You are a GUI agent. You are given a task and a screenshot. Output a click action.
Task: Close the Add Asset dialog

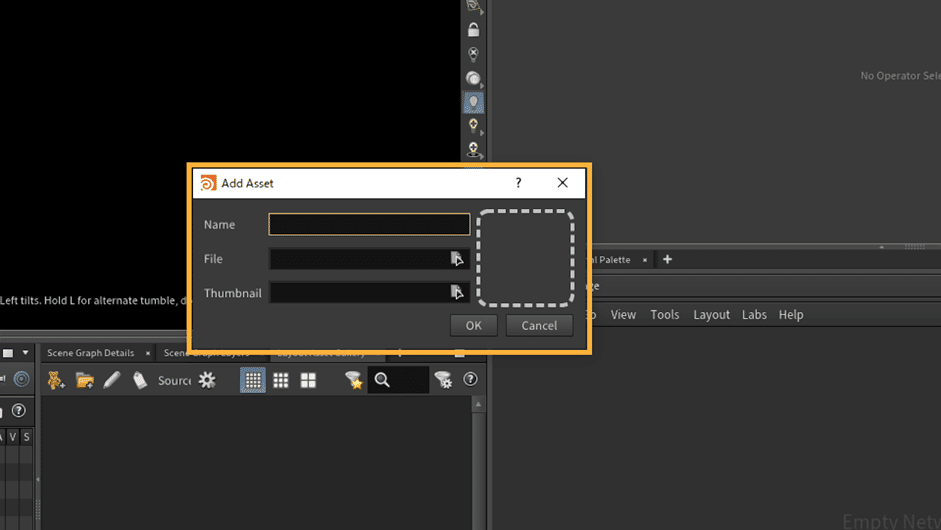click(x=562, y=183)
